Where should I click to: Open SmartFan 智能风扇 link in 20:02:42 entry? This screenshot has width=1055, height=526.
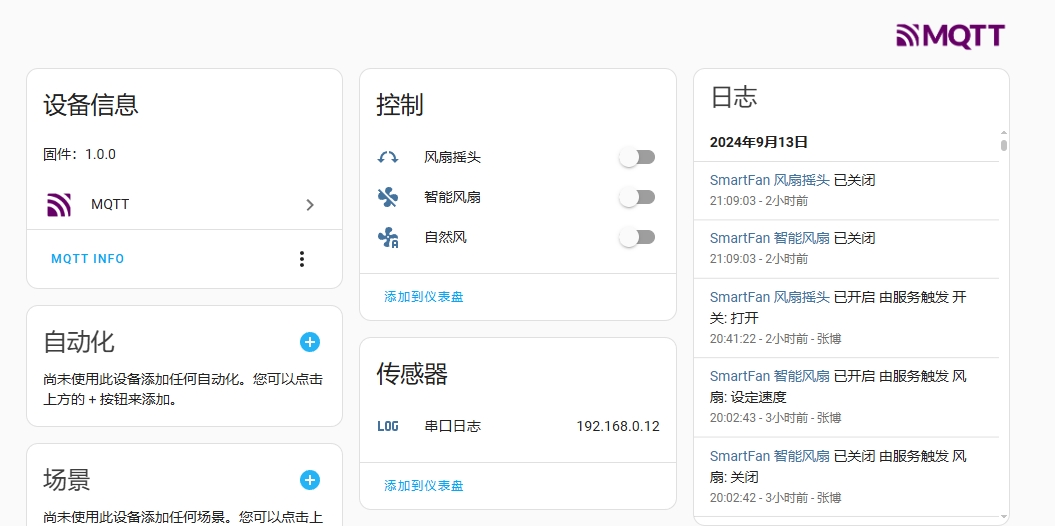770,456
